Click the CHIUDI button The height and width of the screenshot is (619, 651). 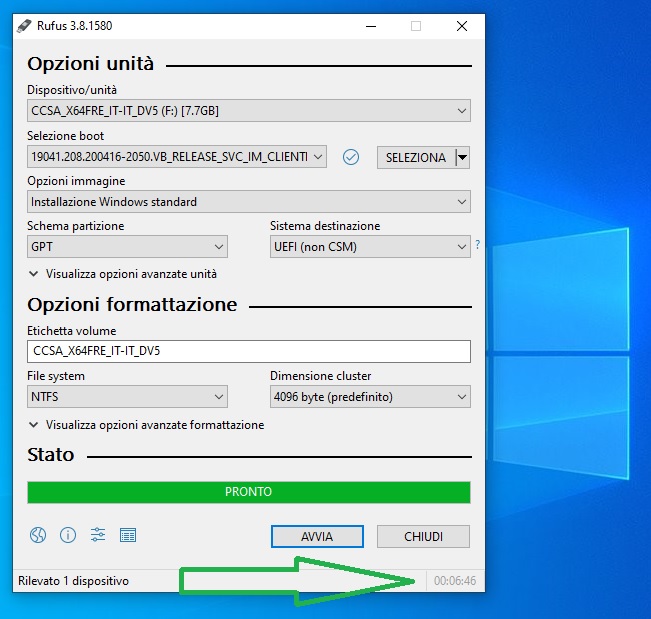423,536
